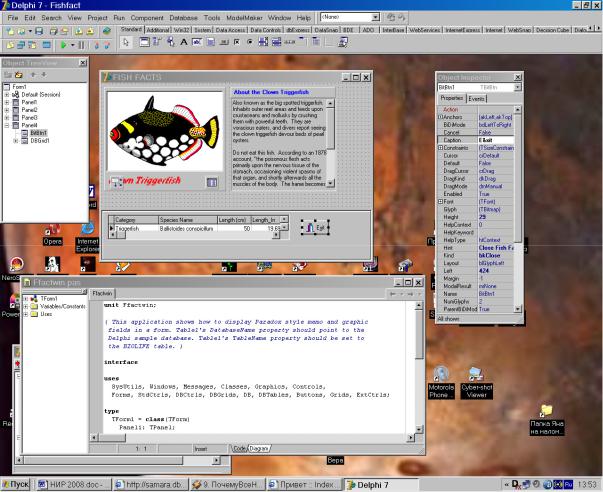
Task: Click the View Form toolbar icon
Action: click(21, 45)
